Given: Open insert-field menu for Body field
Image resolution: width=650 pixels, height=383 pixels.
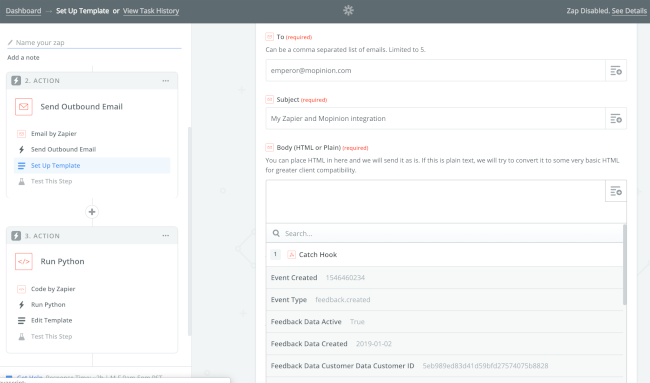Looking at the screenshot, I should click(x=616, y=191).
